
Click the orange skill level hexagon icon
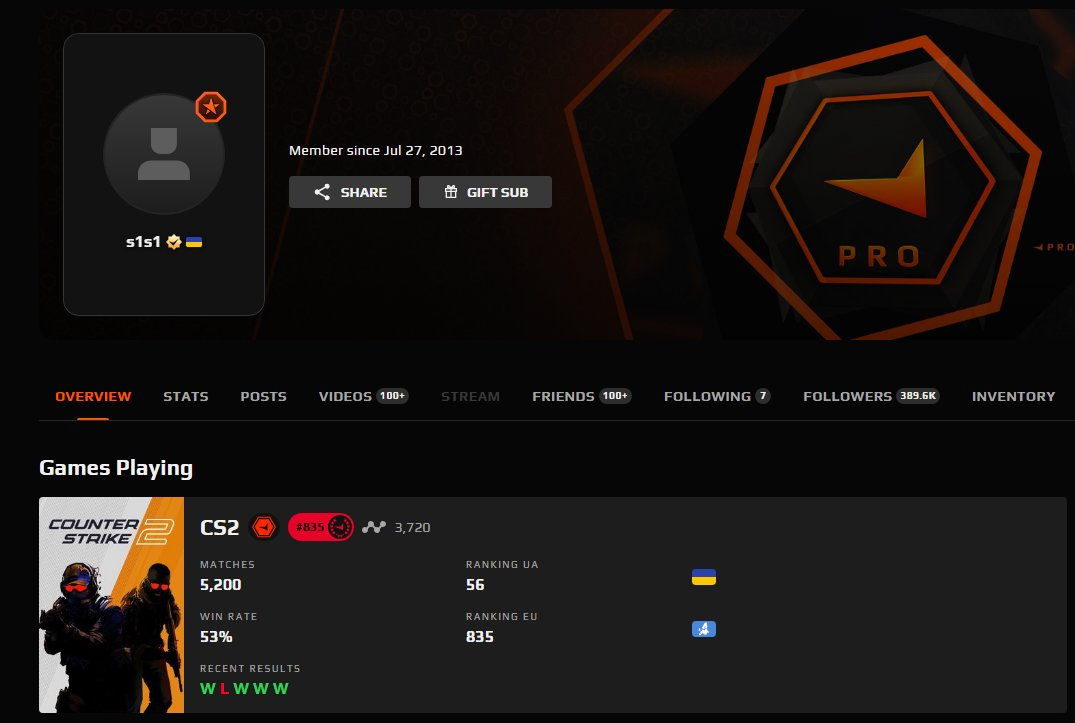point(264,527)
